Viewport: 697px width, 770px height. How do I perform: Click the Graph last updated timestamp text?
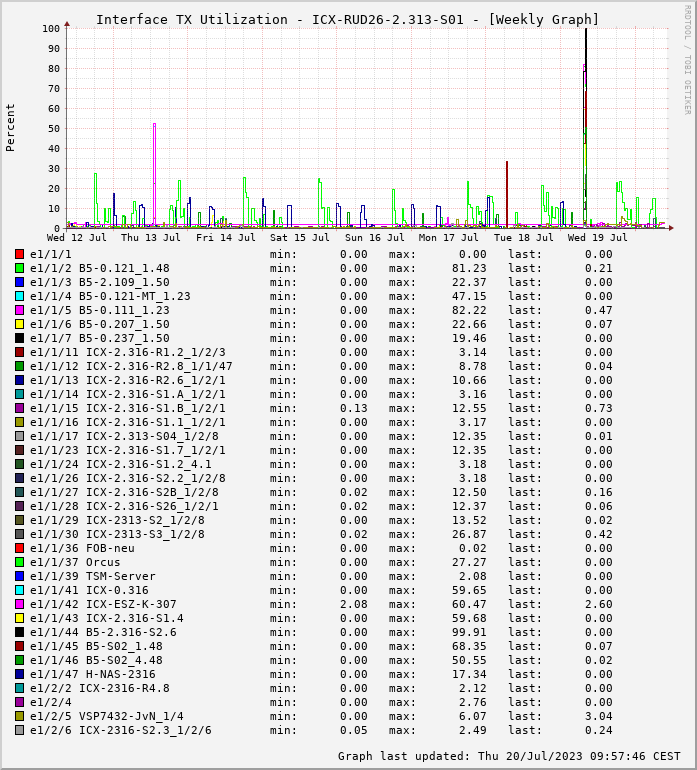click(509, 756)
